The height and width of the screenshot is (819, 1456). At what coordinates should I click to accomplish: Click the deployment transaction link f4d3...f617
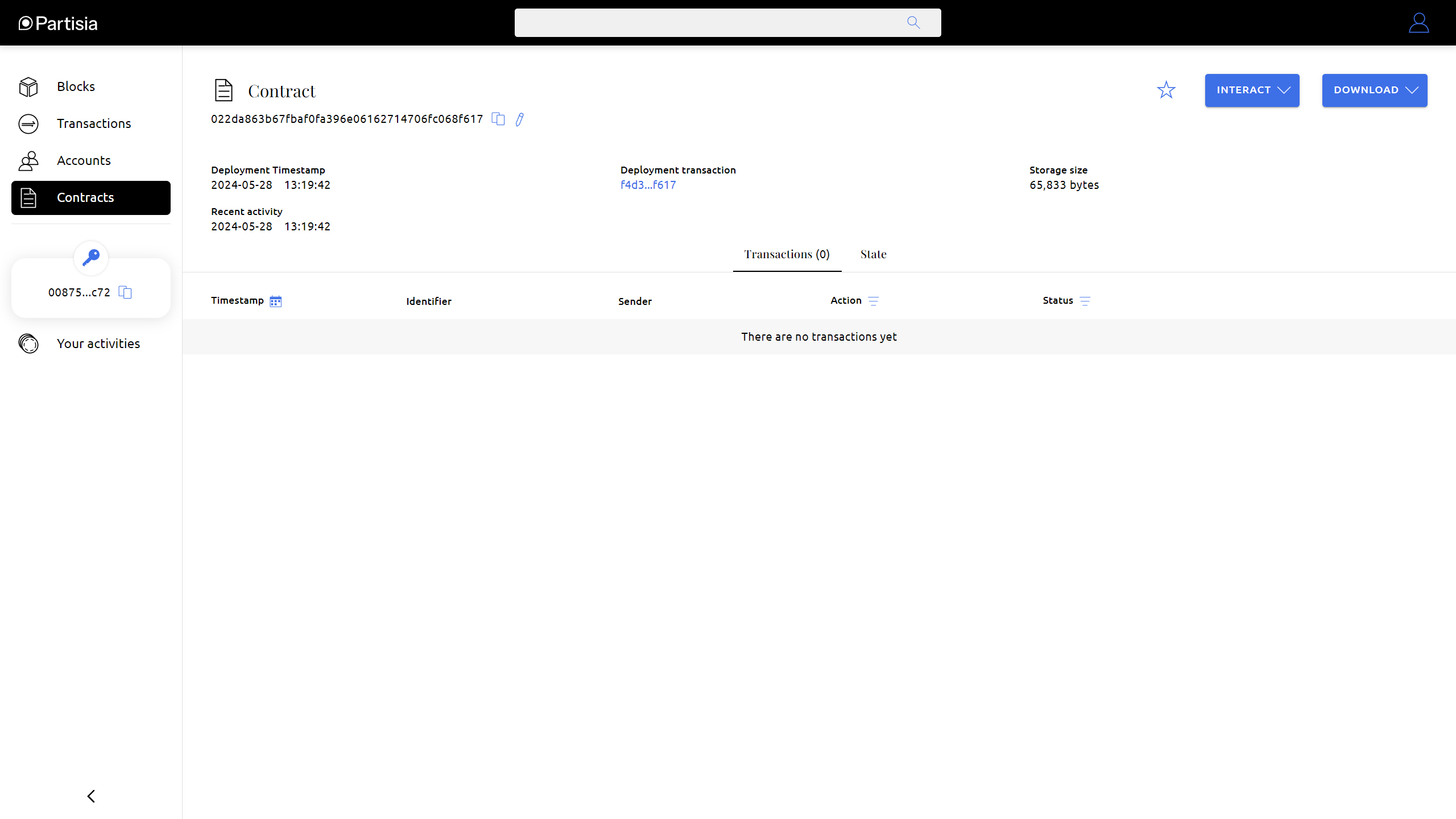pyautogui.click(x=647, y=185)
